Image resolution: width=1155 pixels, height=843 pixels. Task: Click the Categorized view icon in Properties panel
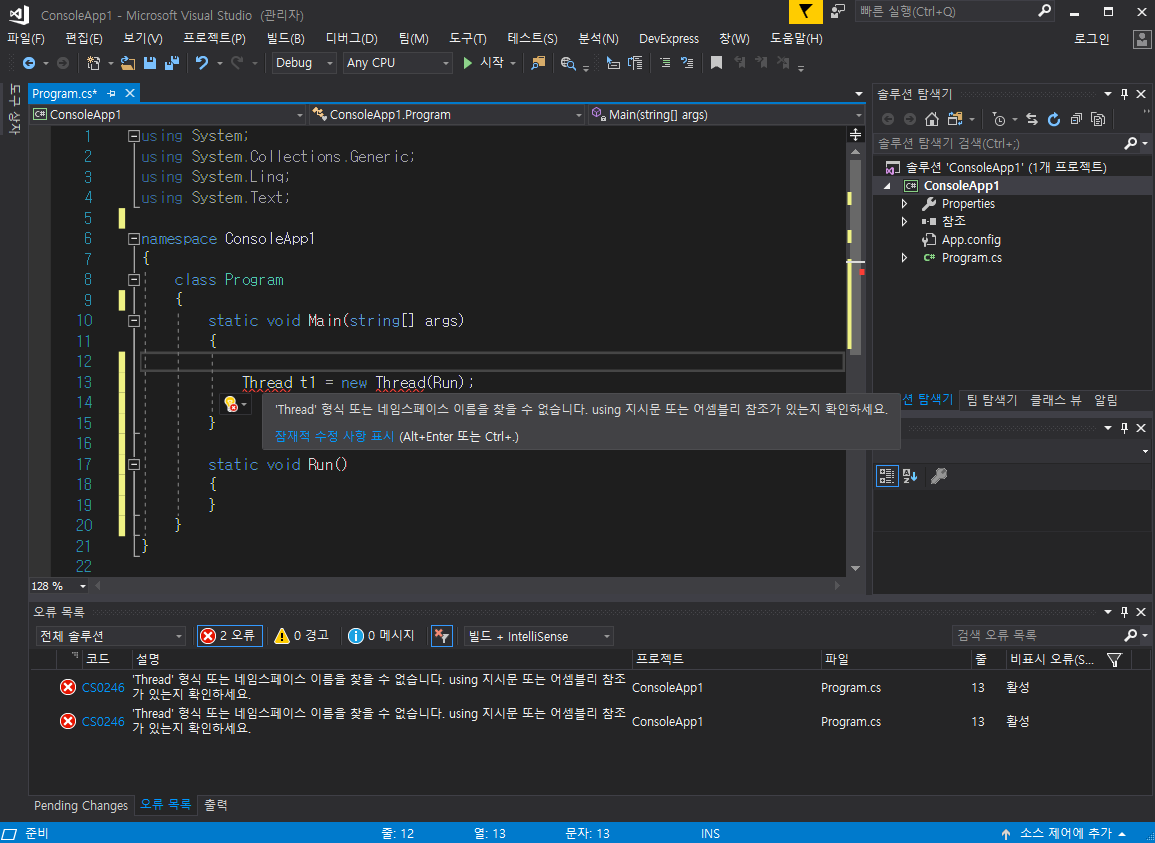(887, 476)
